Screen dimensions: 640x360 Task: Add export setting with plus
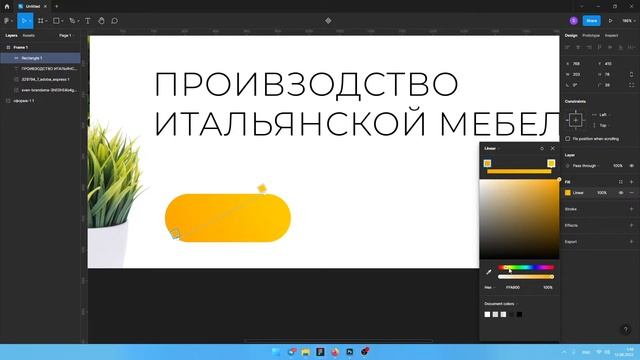point(631,242)
